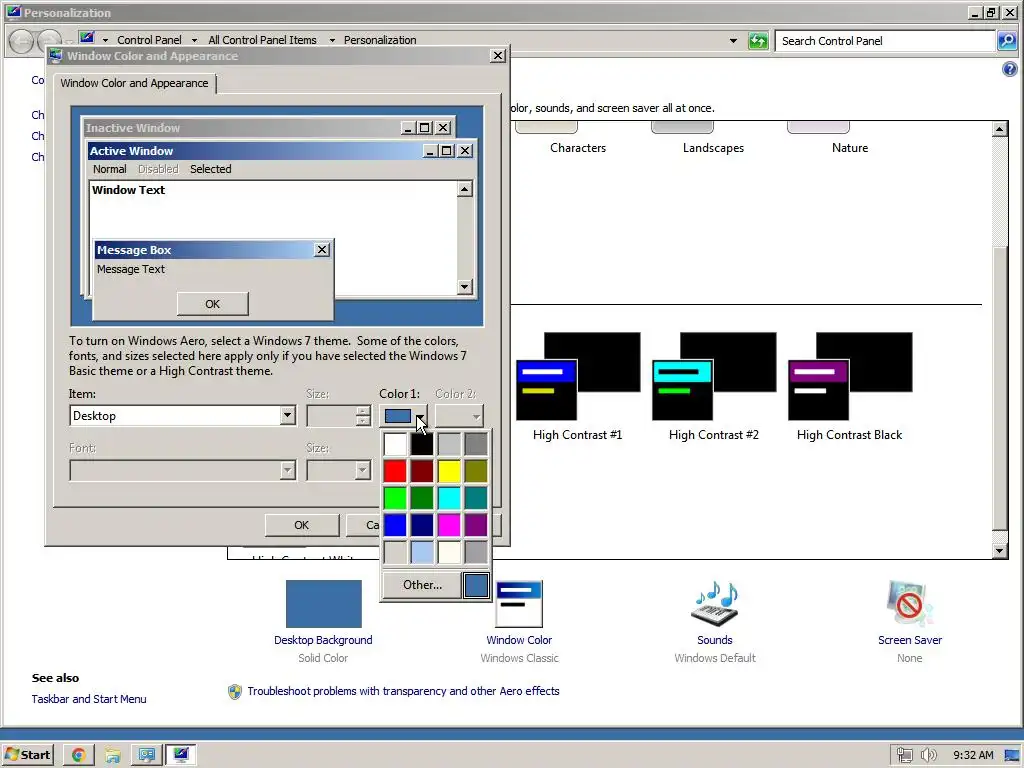Open Windows Explorer folder taskbar icon

tap(112, 755)
